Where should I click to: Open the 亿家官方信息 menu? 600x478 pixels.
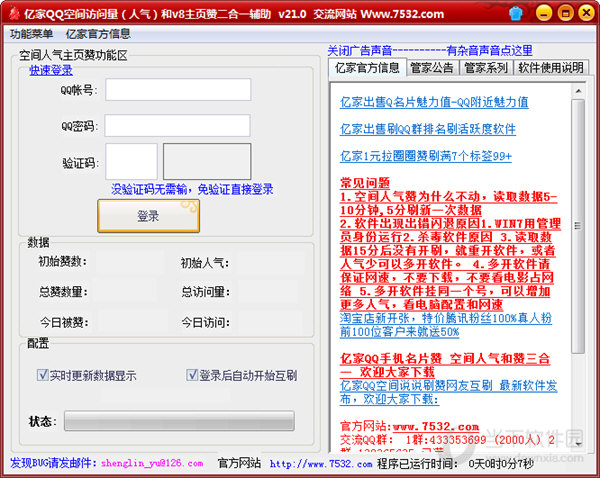[98, 33]
